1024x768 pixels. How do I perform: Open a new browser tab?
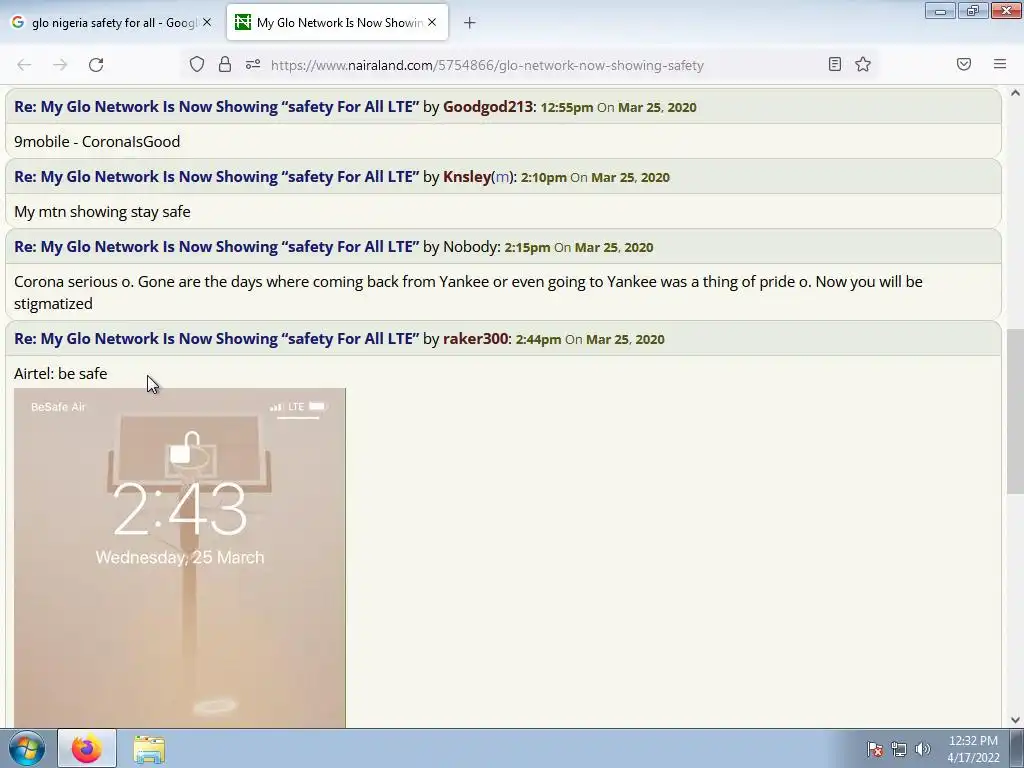point(470,23)
